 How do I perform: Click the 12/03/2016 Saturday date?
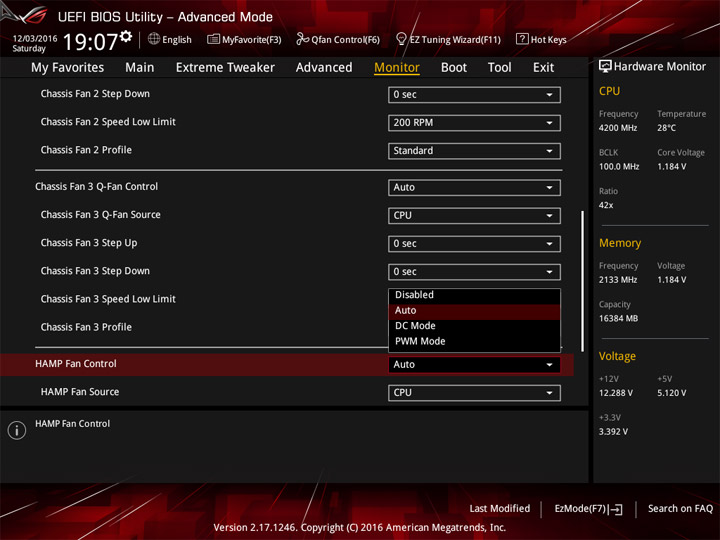[34, 43]
